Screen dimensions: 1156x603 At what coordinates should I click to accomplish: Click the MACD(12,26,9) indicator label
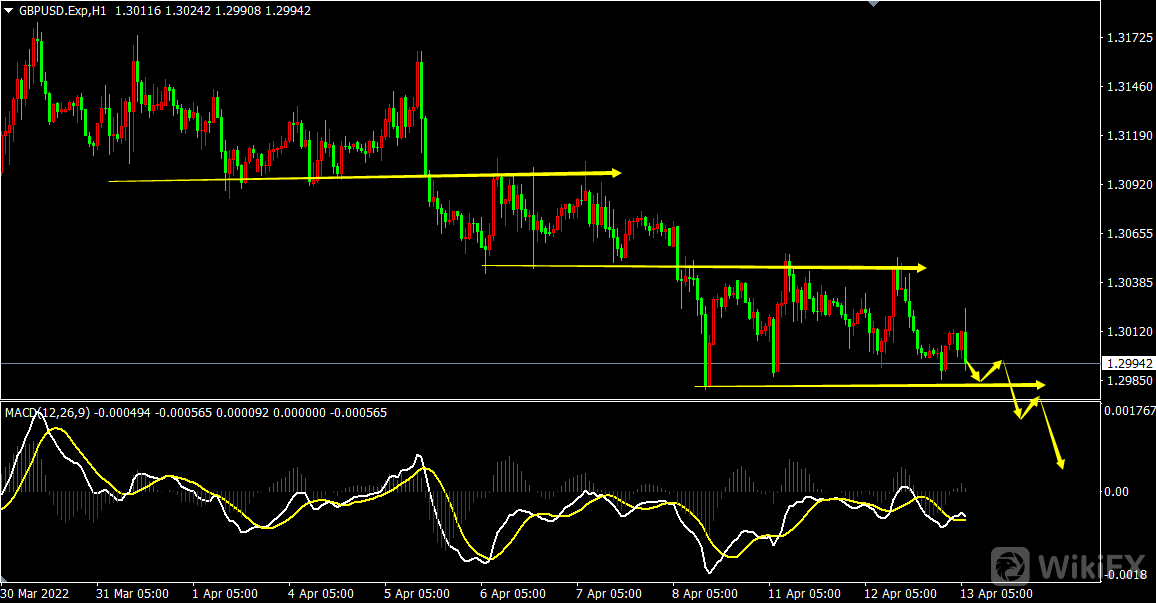(x=47, y=413)
